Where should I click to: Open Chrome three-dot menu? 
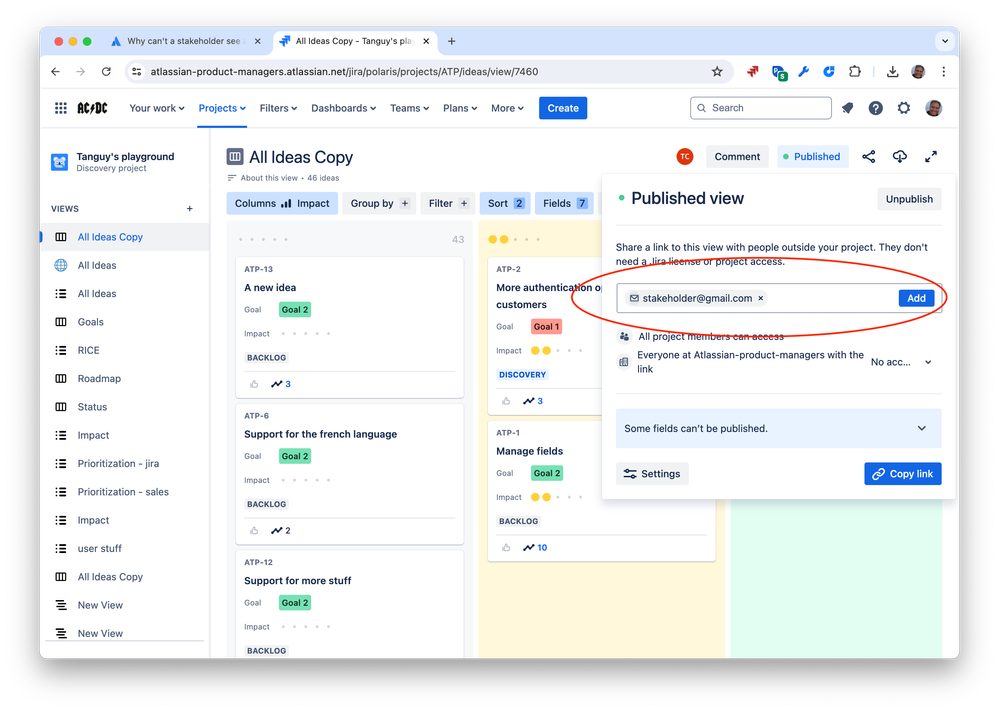pos(944,71)
